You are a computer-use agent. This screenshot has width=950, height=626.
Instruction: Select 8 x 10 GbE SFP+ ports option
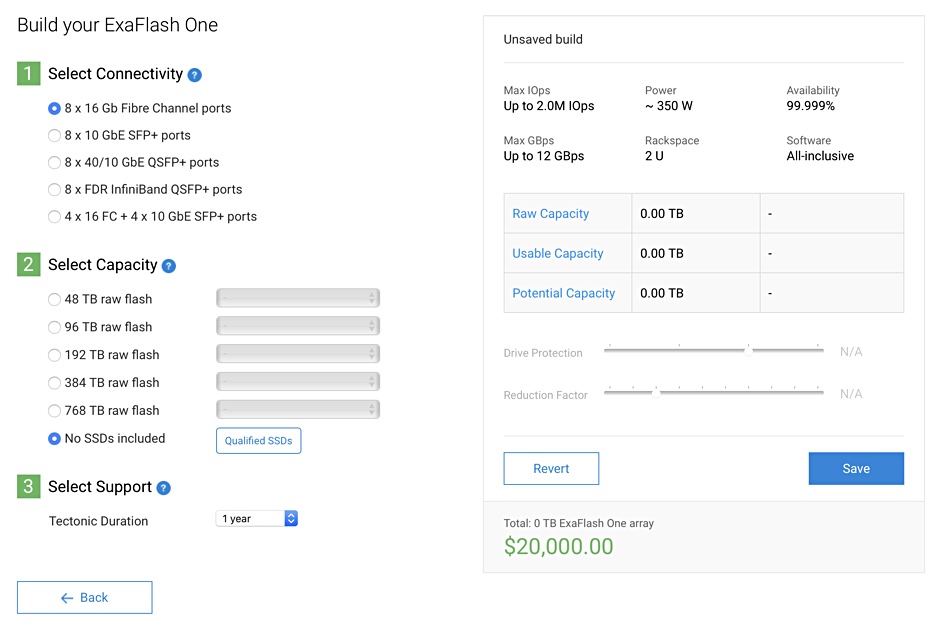click(x=55, y=136)
